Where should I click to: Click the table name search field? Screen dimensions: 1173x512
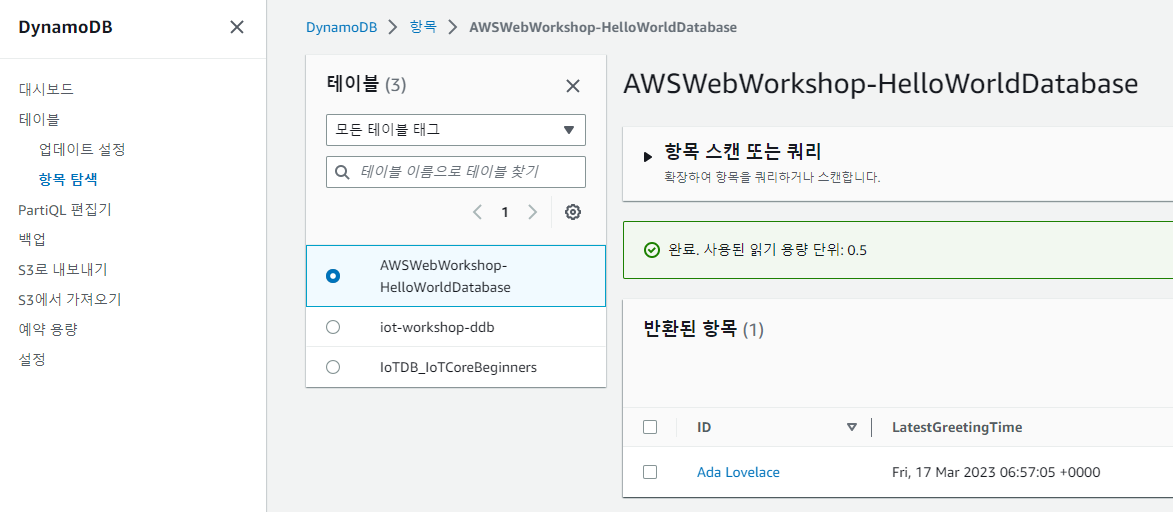(456, 172)
